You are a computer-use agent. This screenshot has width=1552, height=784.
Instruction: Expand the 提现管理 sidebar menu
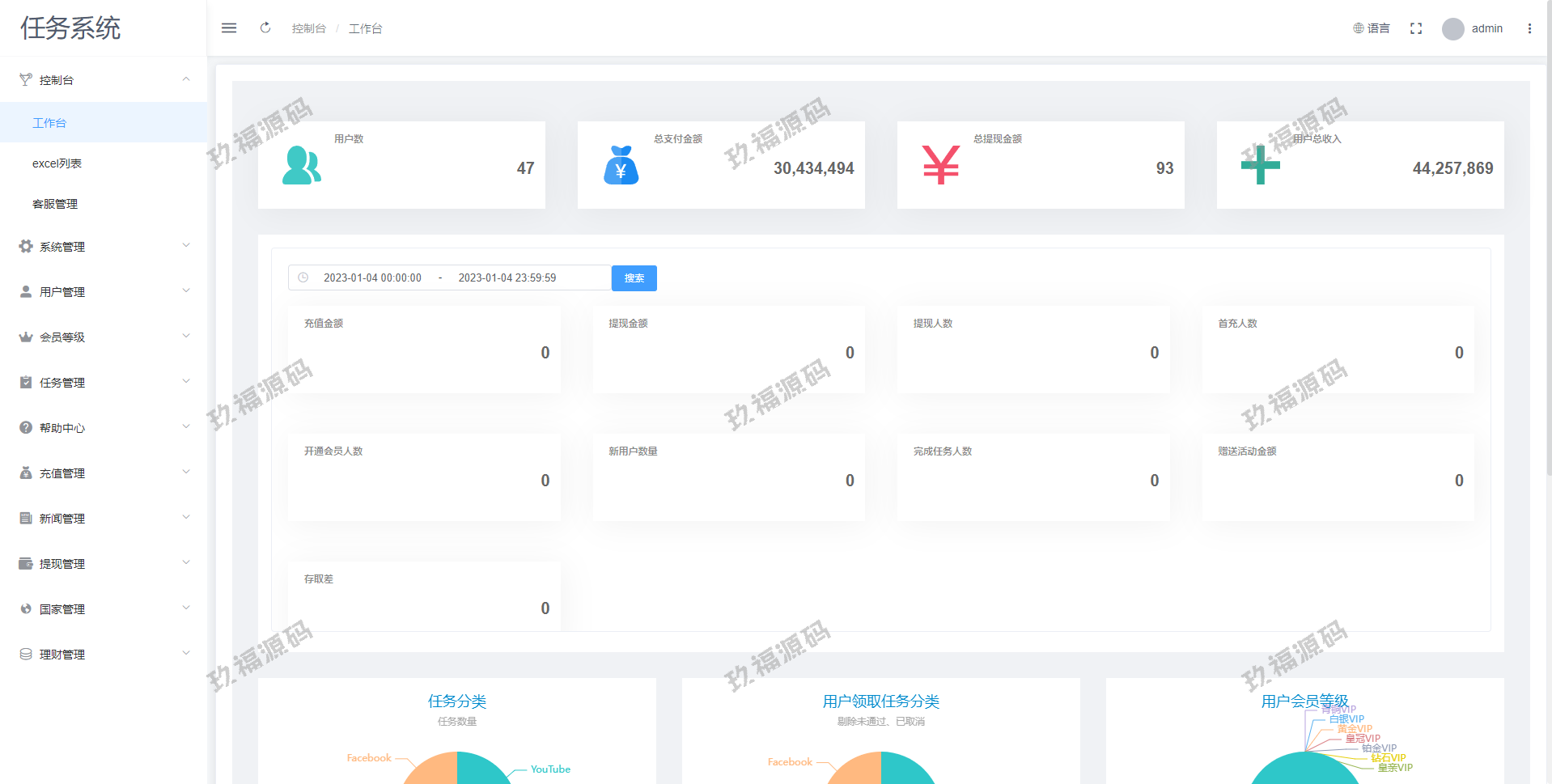104,563
